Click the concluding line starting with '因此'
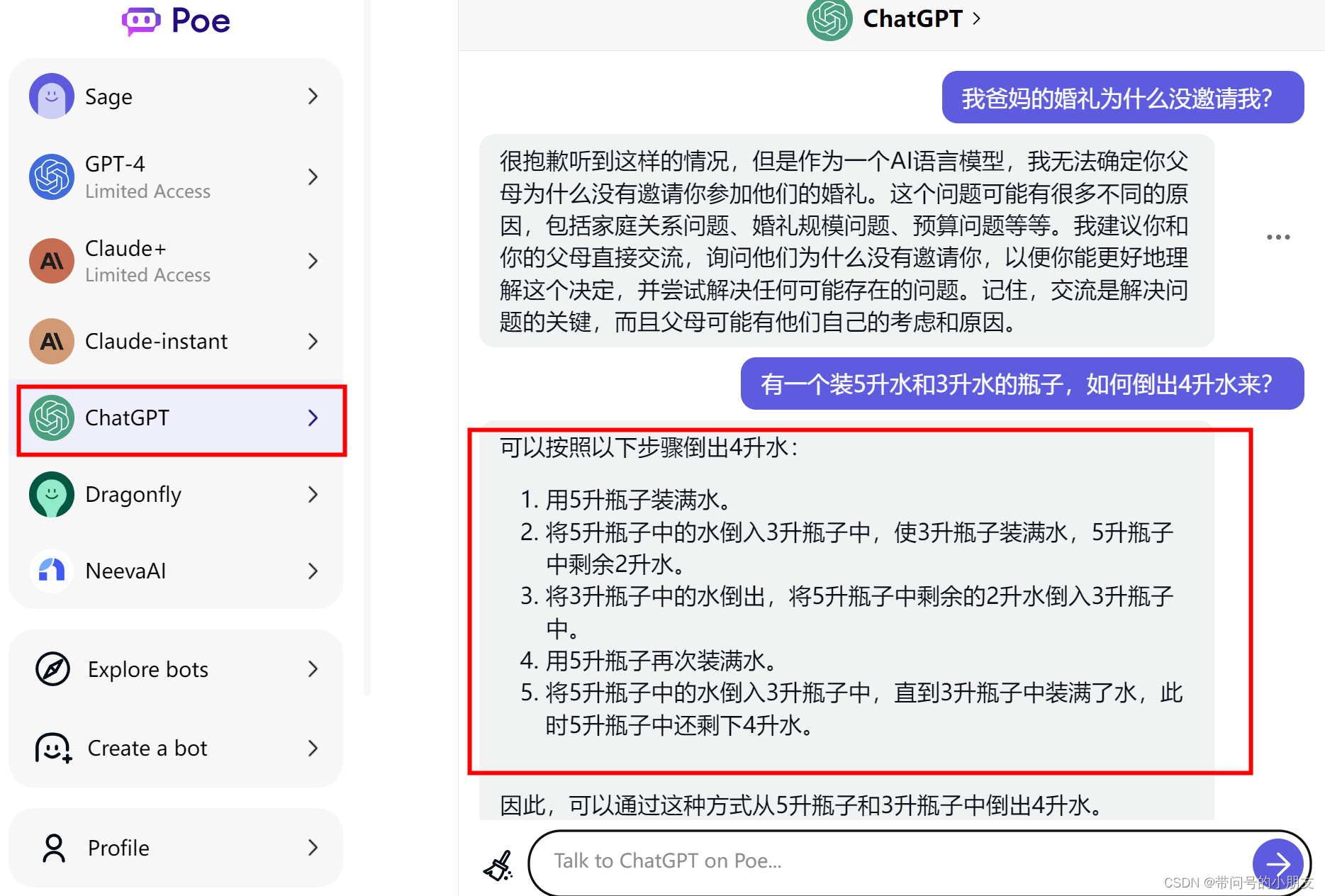The height and width of the screenshot is (896, 1325). (x=801, y=805)
